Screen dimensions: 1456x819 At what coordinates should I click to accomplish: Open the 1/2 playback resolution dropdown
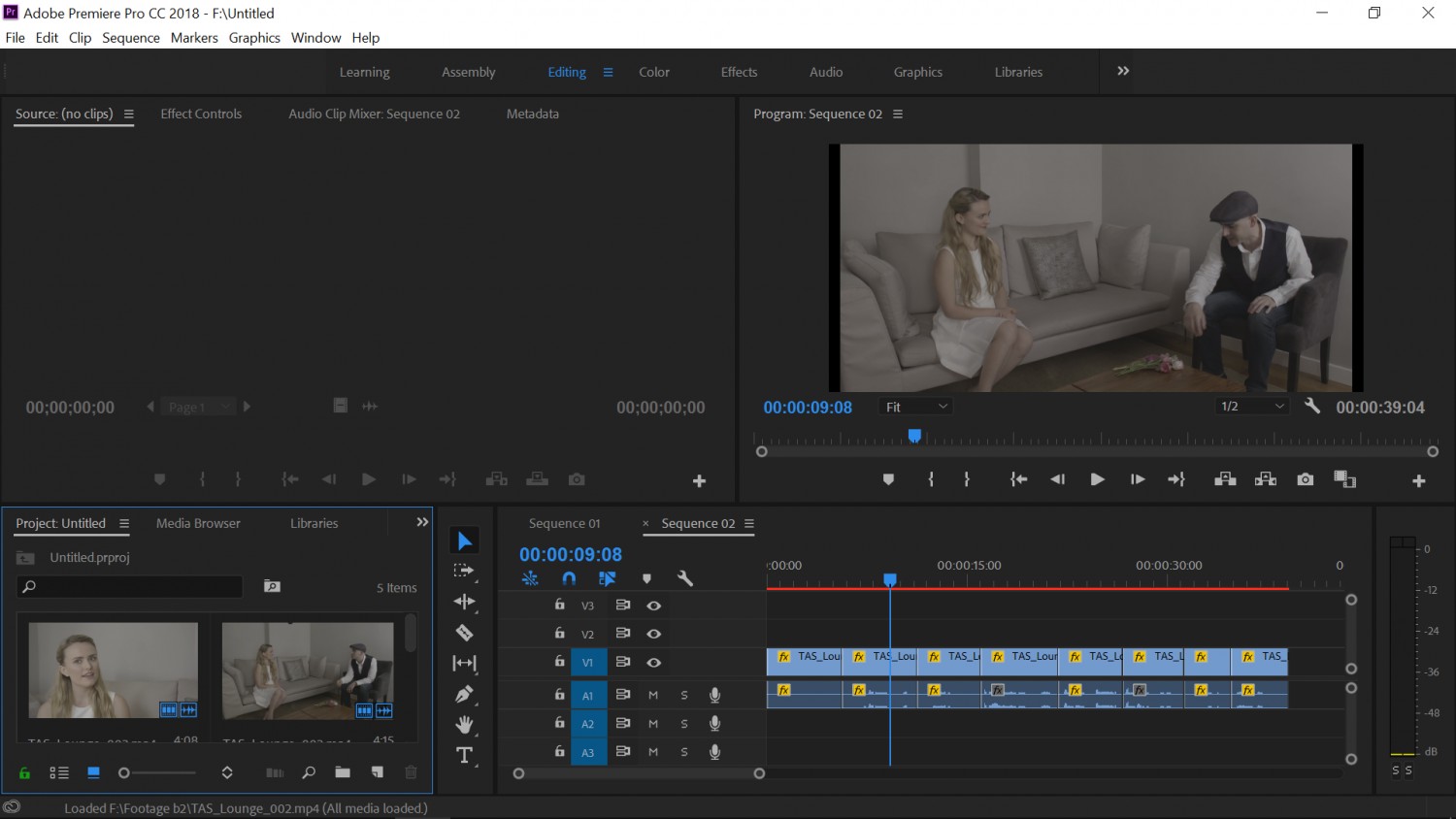coord(1252,407)
